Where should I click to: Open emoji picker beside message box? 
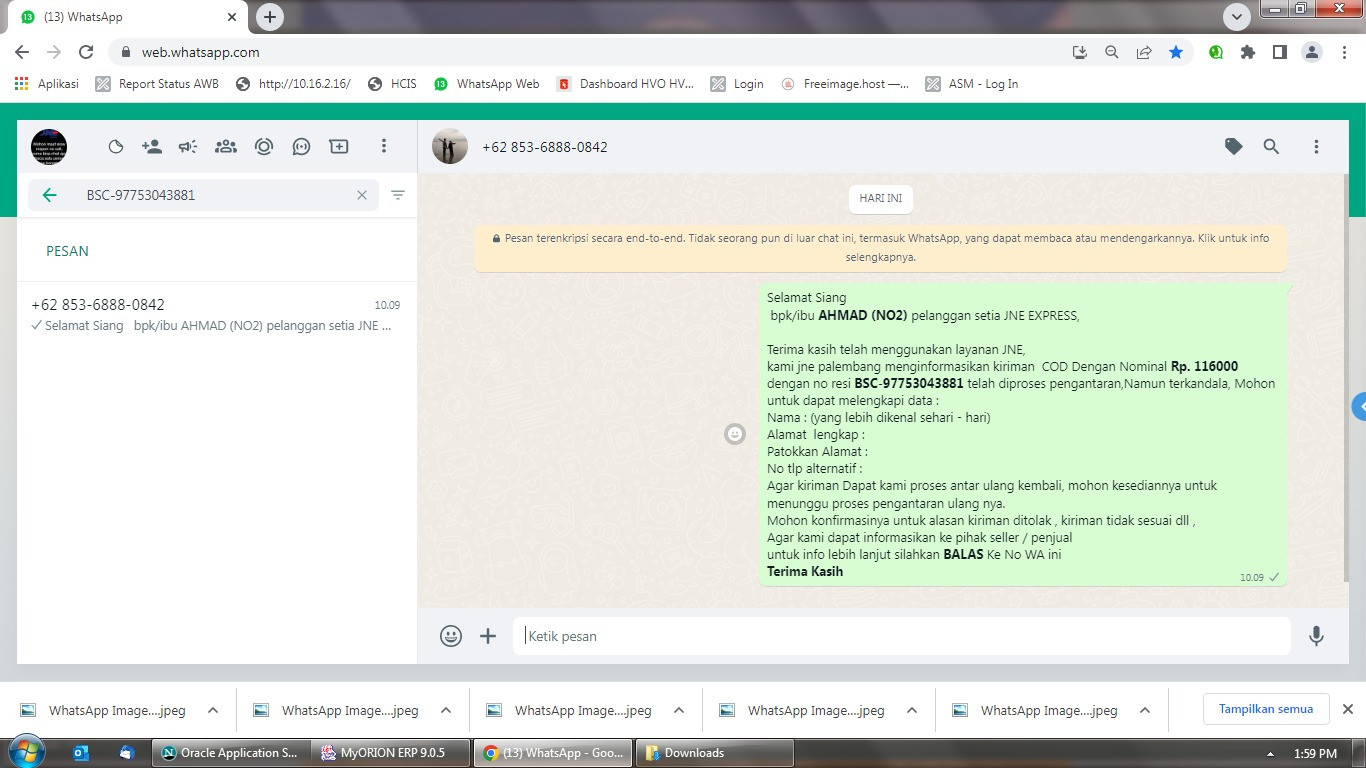tap(451, 636)
